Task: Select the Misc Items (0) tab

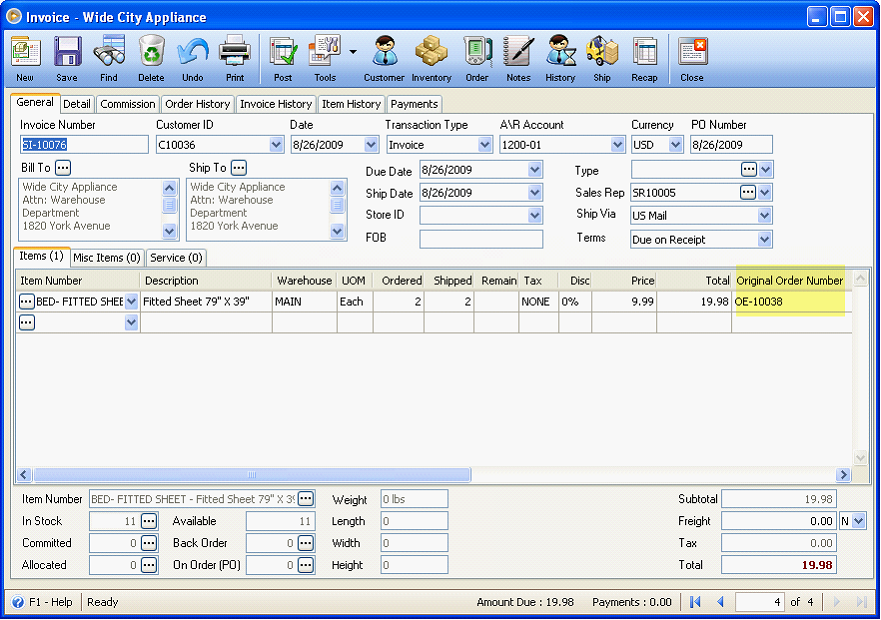Action: 107,257
